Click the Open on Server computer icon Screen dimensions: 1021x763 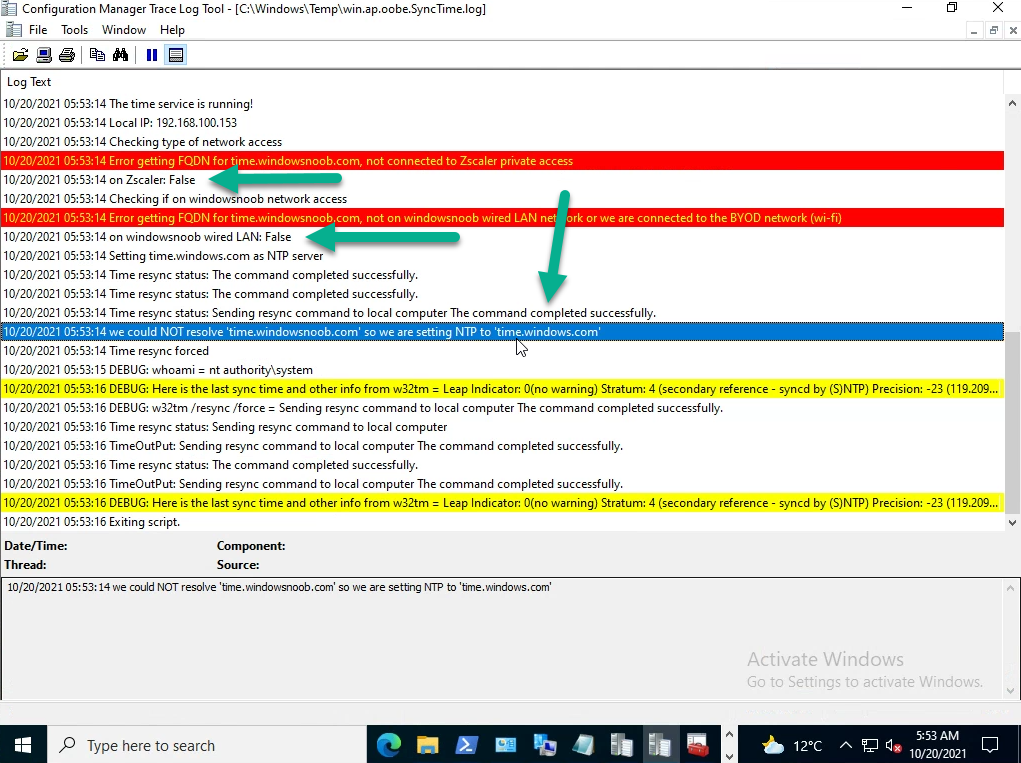click(44, 55)
